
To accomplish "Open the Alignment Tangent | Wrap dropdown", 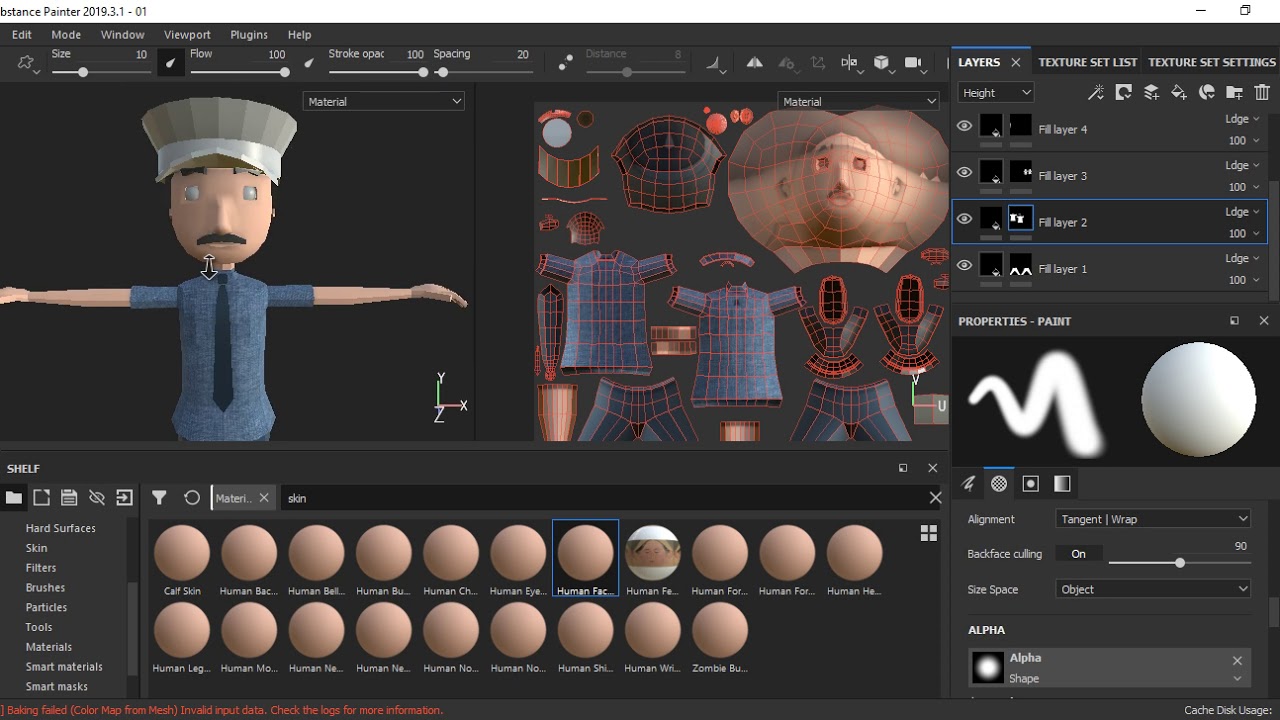I will (x=1153, y=519).
